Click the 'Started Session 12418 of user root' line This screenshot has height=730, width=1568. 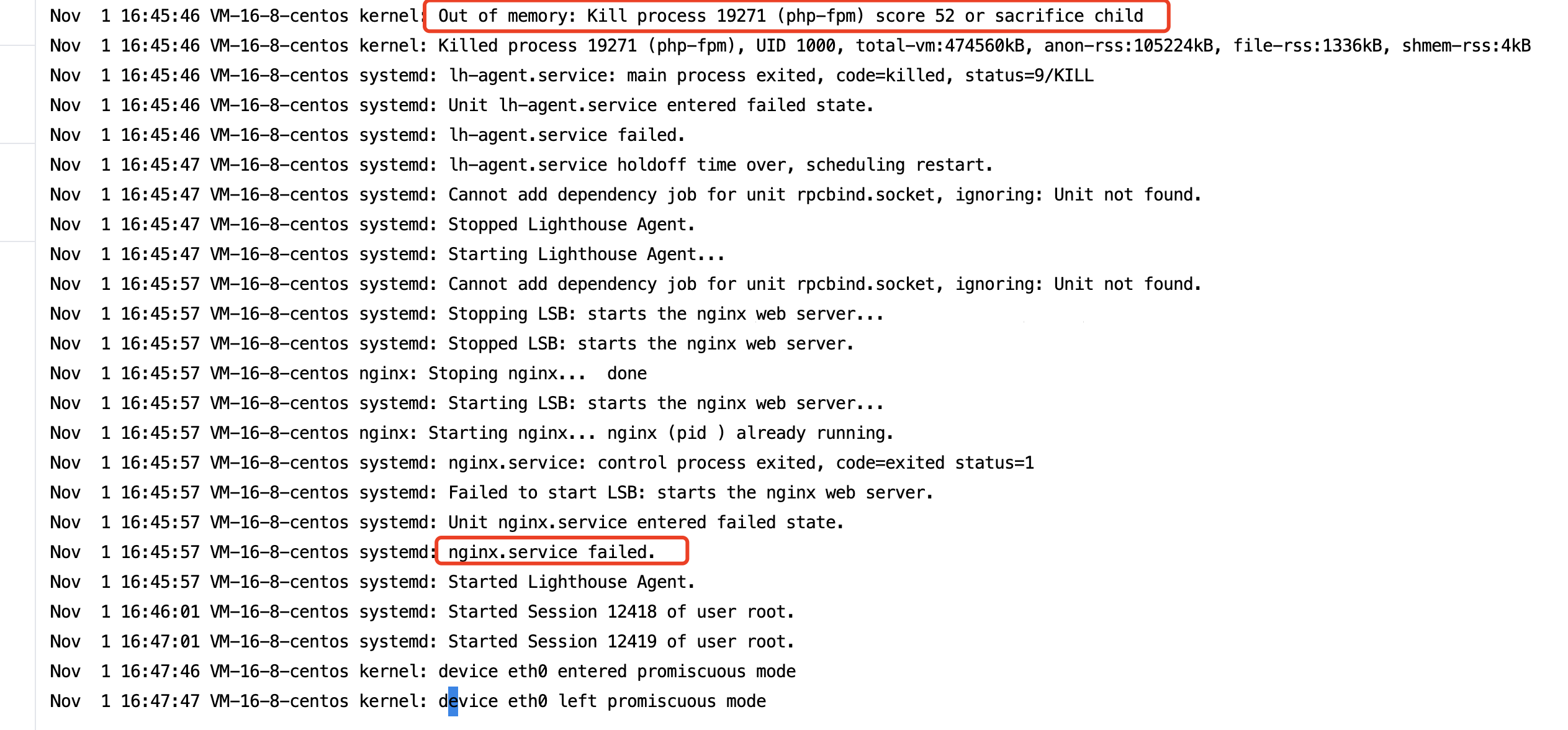tap(422, 611)
